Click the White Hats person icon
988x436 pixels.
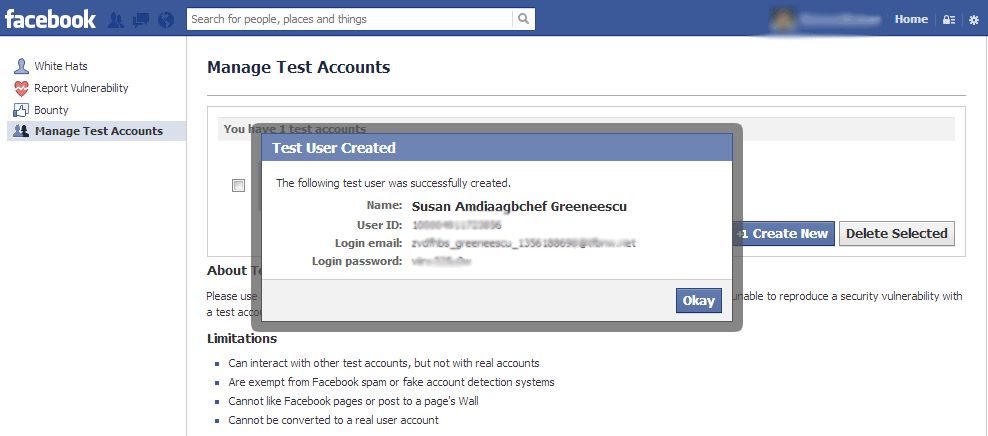[x=21, y=66]
